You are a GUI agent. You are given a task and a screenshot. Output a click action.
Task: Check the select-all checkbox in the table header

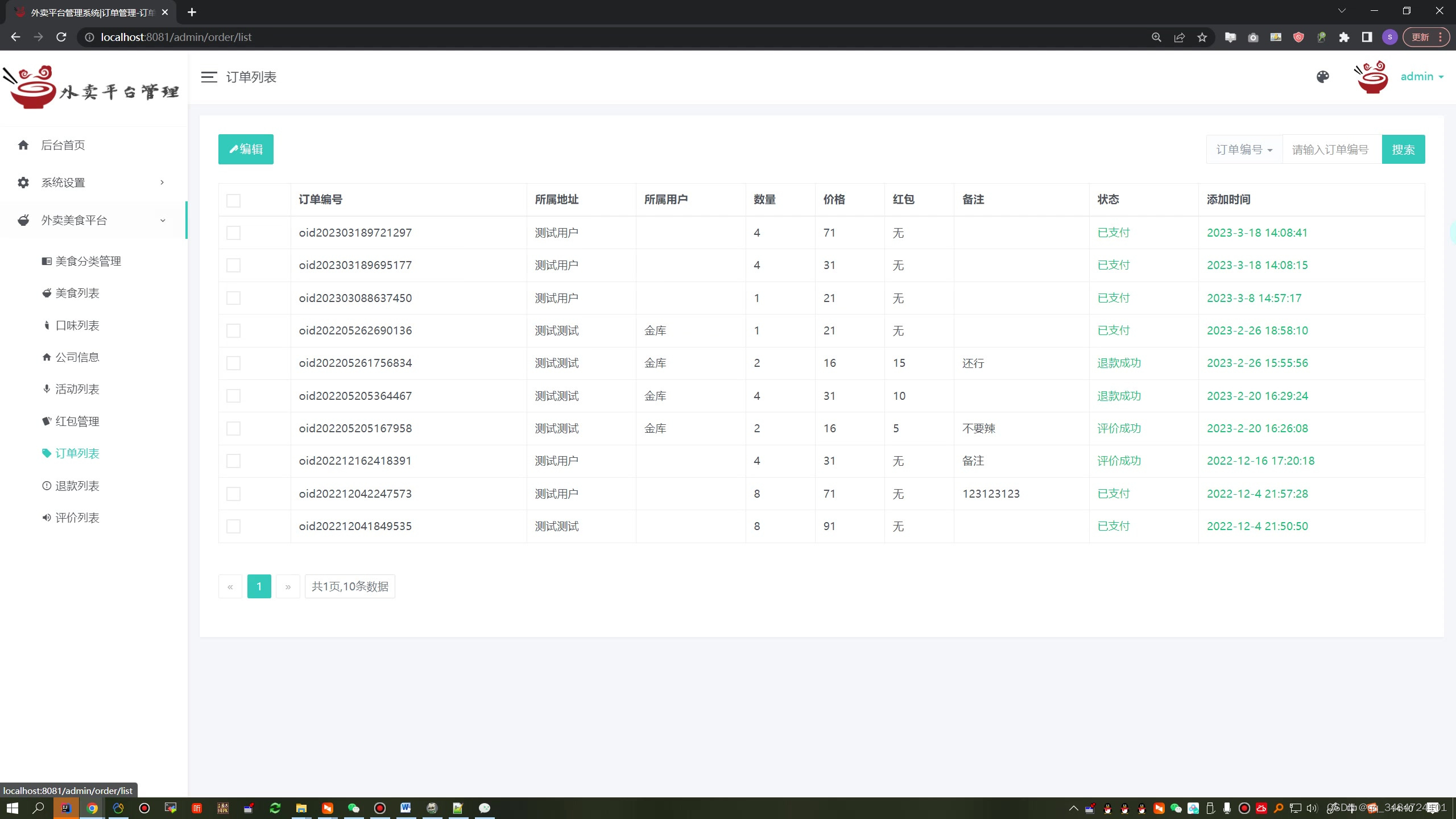pos(233,200)
